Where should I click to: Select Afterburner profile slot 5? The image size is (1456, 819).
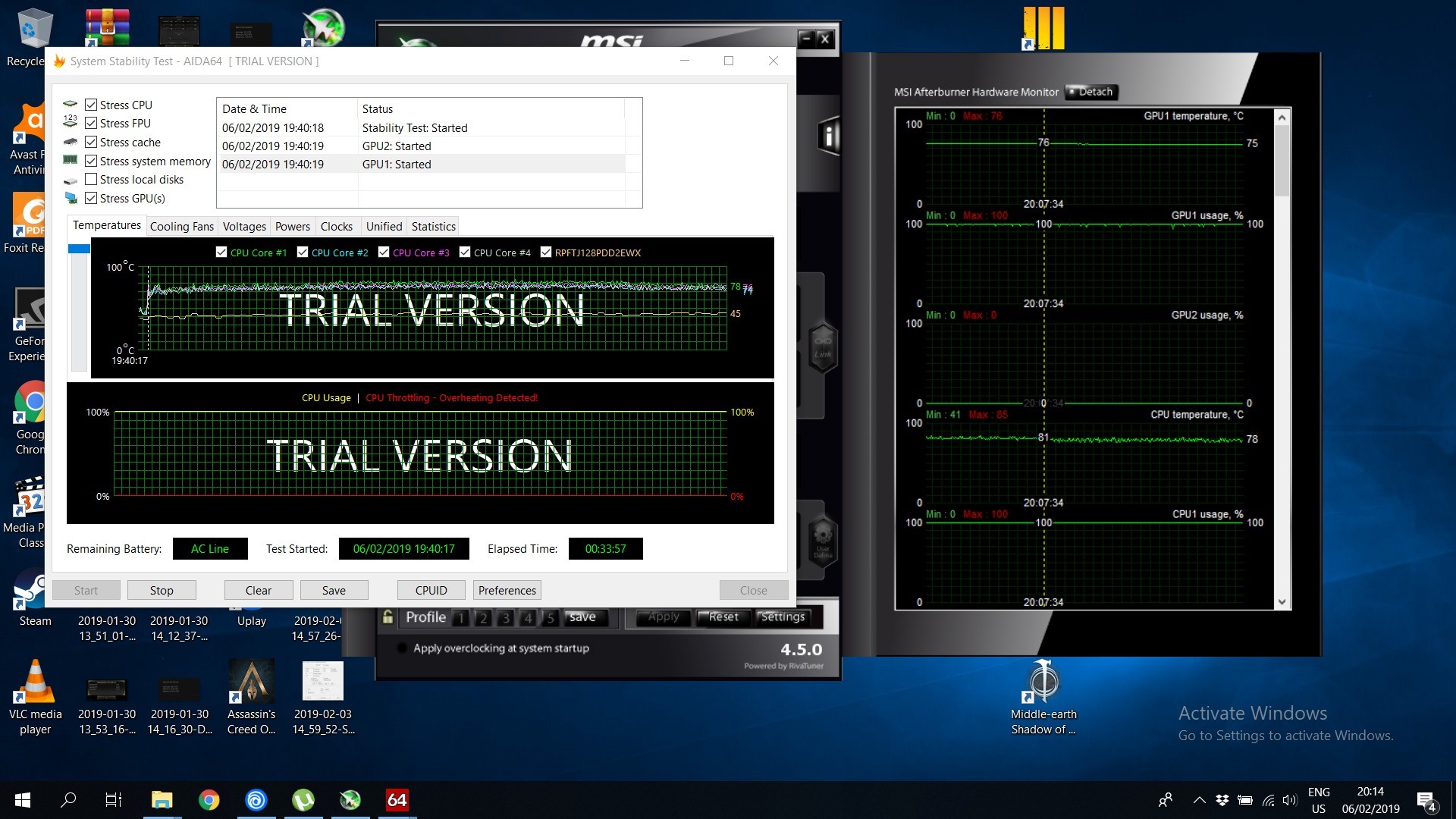(x=551, y=618)
